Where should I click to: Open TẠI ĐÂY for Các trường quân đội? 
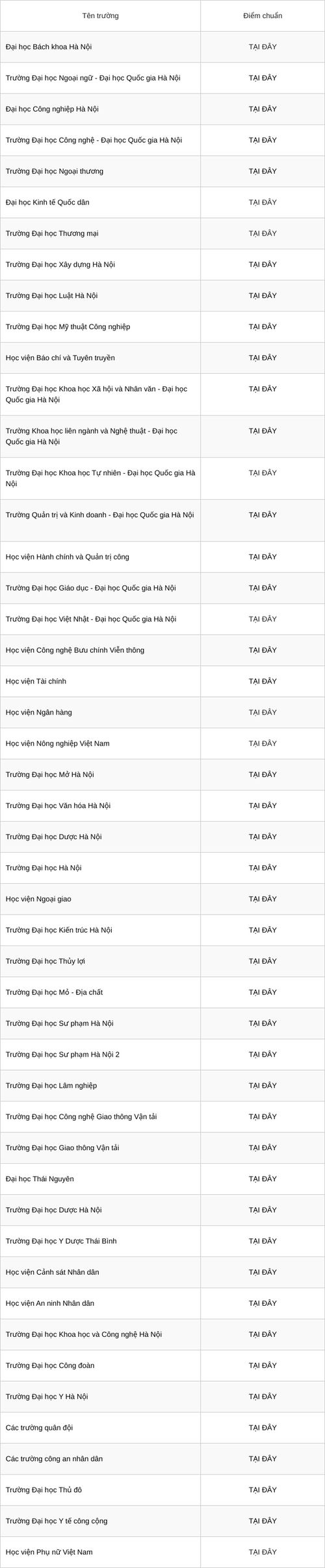click(263, 1428)
